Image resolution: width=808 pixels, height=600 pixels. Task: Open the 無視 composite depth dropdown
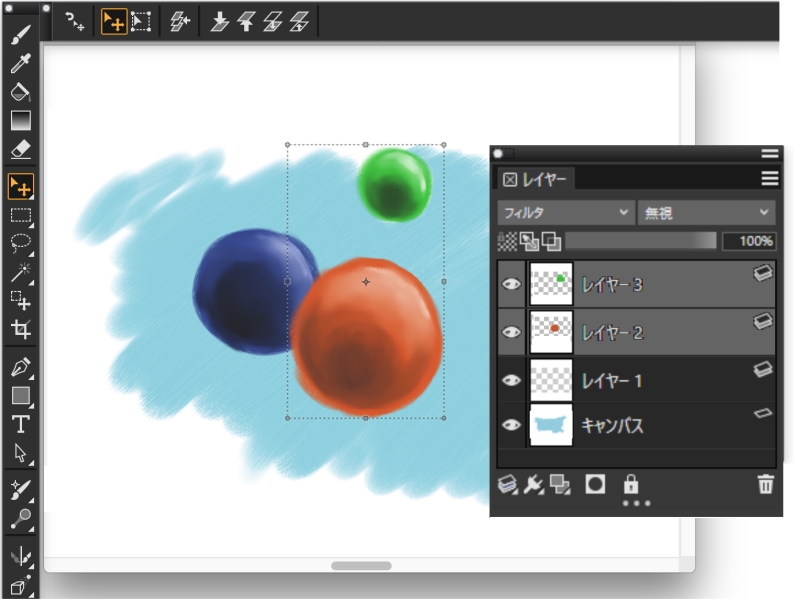pyautogui.click(x=707, y=213)
